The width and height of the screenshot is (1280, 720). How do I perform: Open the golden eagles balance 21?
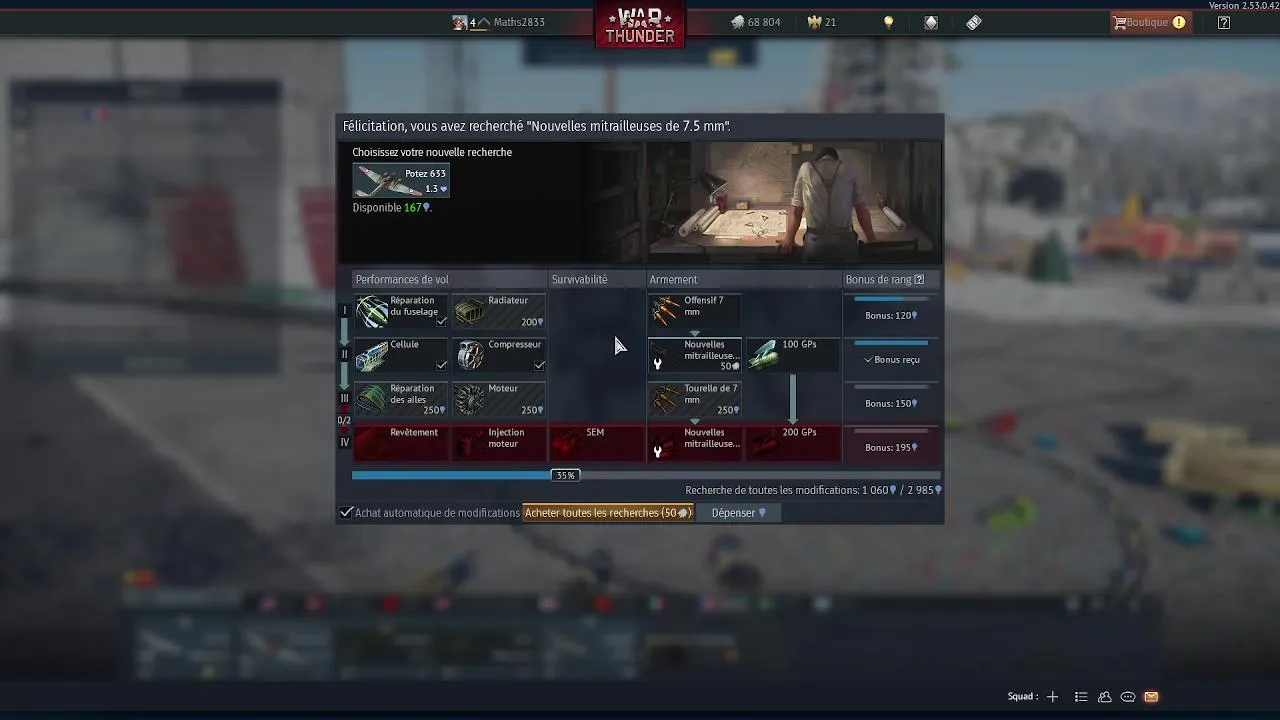[822, 22]
